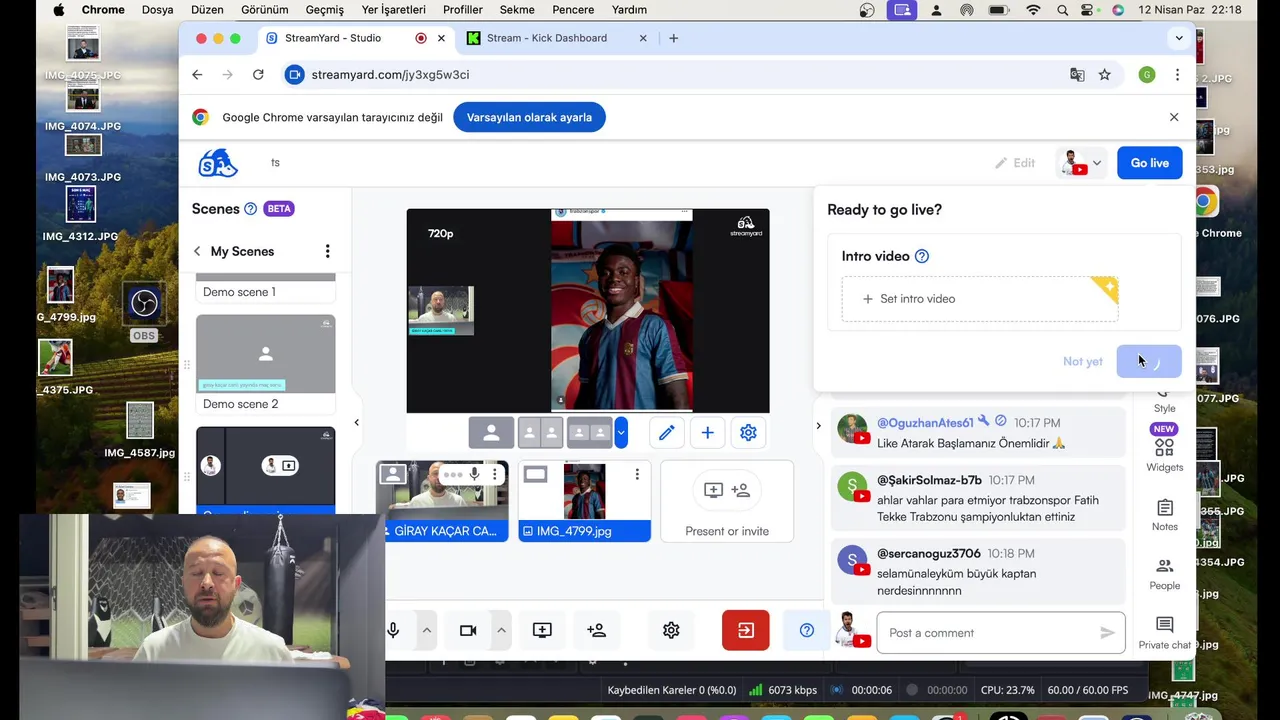Viewport: 1280px width, 720px height.
Task: Click Varsayılan olarak ayarla button
Action: [529, 117]
